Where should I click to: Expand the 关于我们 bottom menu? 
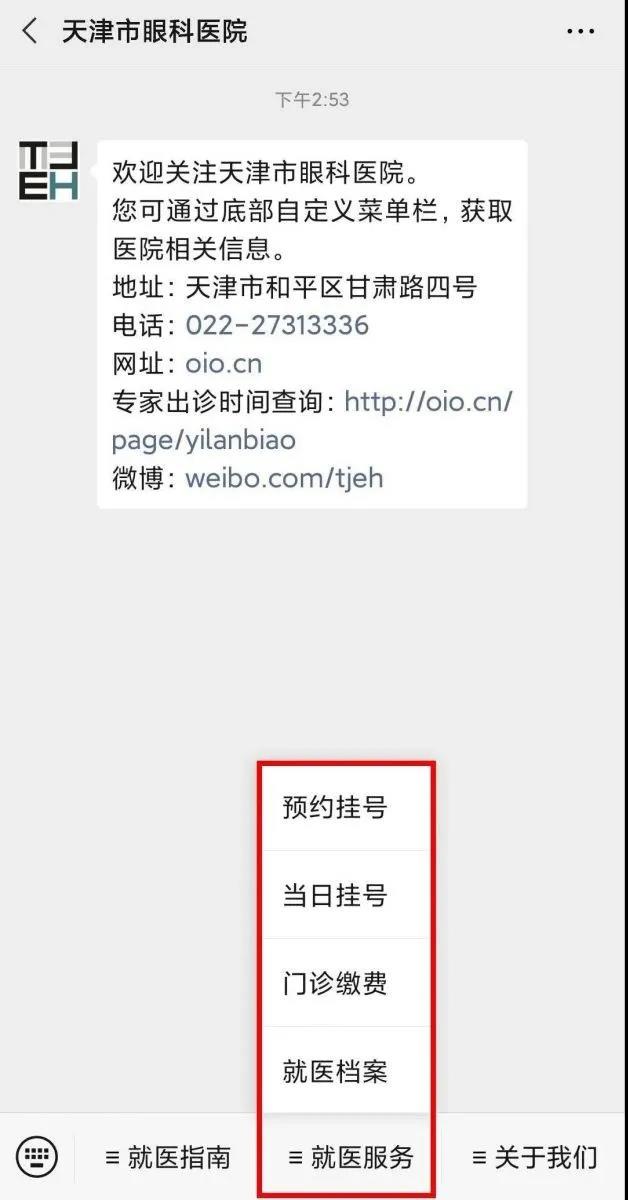[535, 1158]
